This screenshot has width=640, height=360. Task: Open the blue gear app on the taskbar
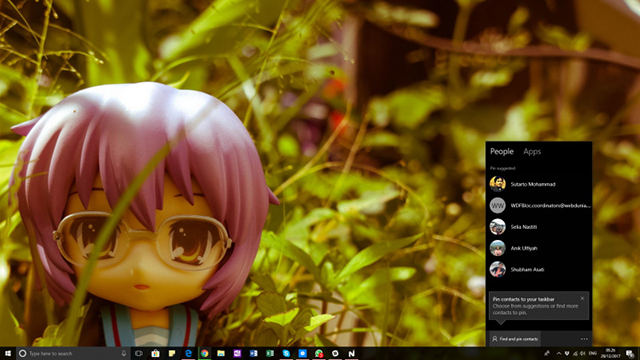tap(302, 353)
